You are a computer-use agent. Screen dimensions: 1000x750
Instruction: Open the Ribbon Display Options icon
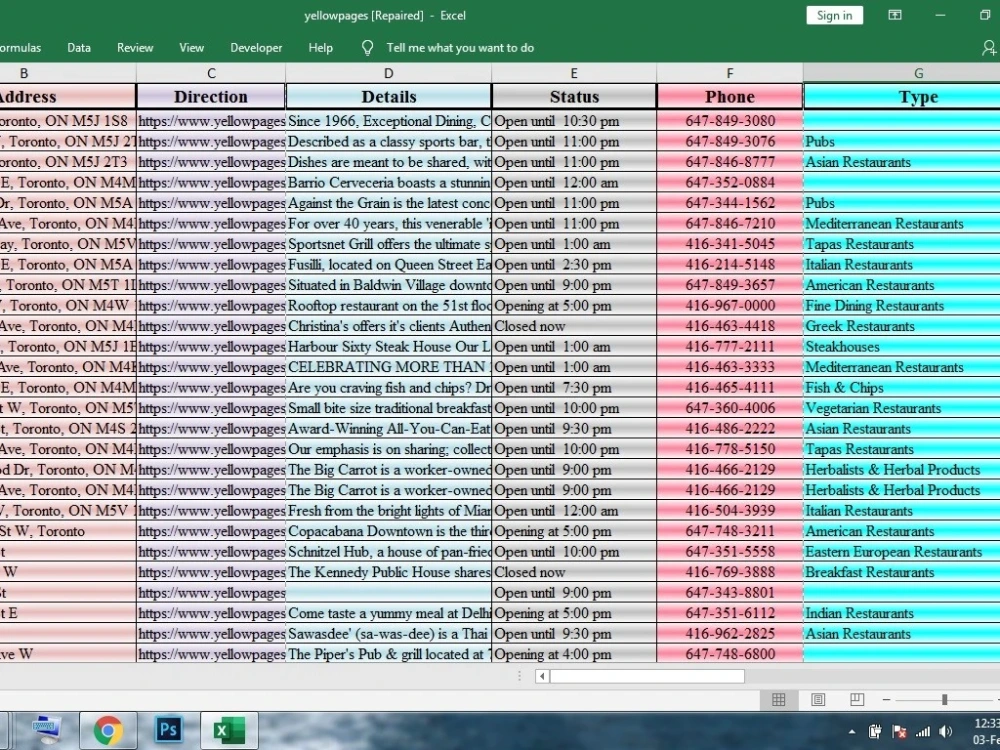(895, 15)
